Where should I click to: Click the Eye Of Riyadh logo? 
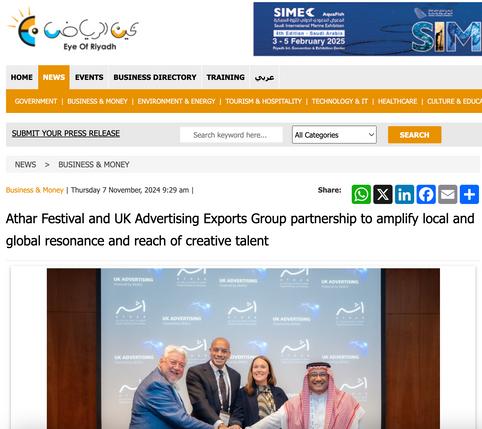[x=73, y=29]
